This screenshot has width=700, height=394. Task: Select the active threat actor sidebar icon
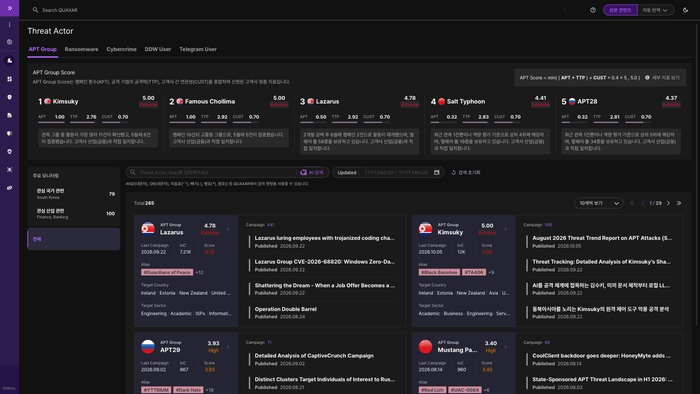tap(9, 60)
